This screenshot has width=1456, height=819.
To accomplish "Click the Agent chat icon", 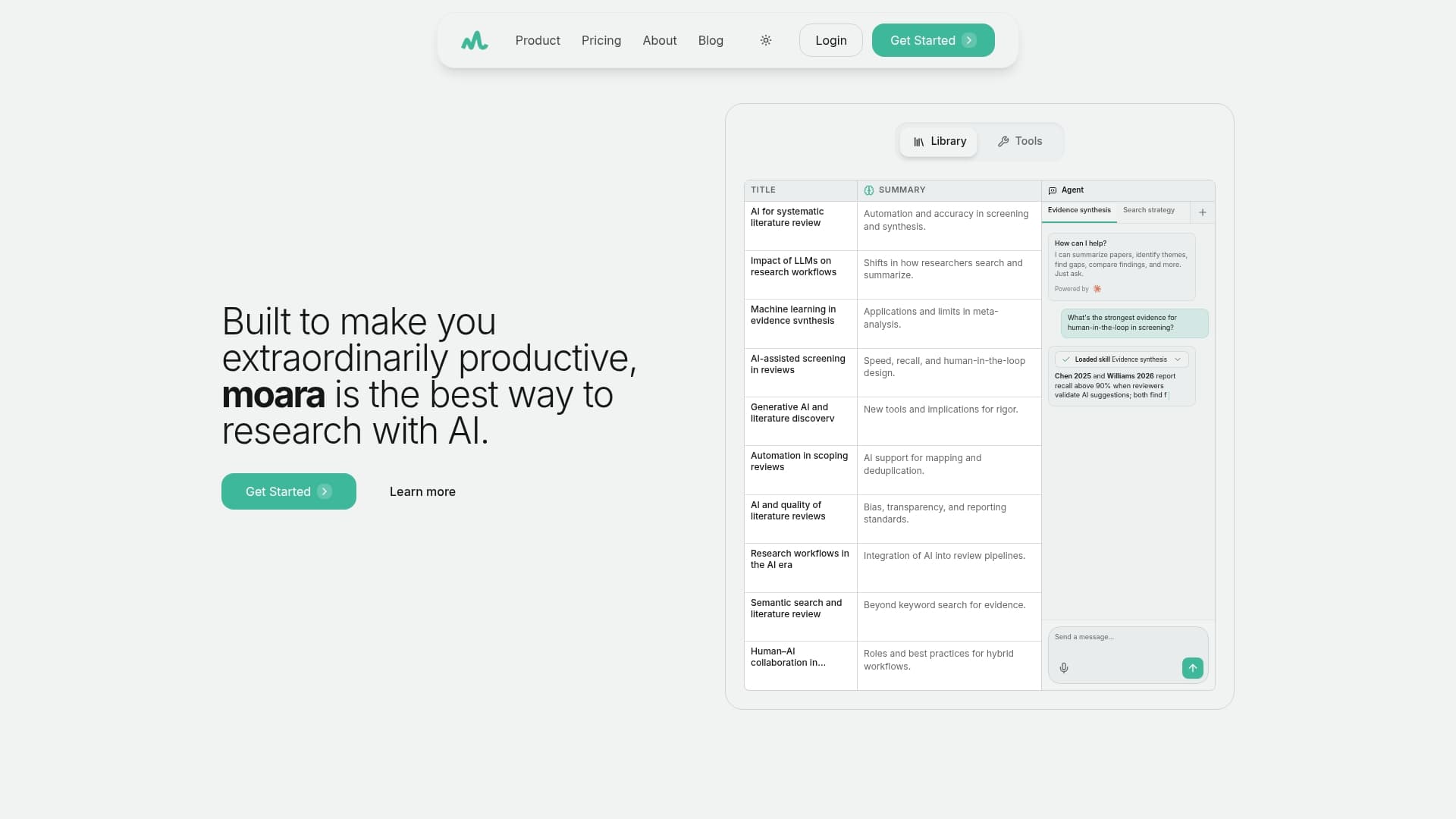I will coord(1053,190).
